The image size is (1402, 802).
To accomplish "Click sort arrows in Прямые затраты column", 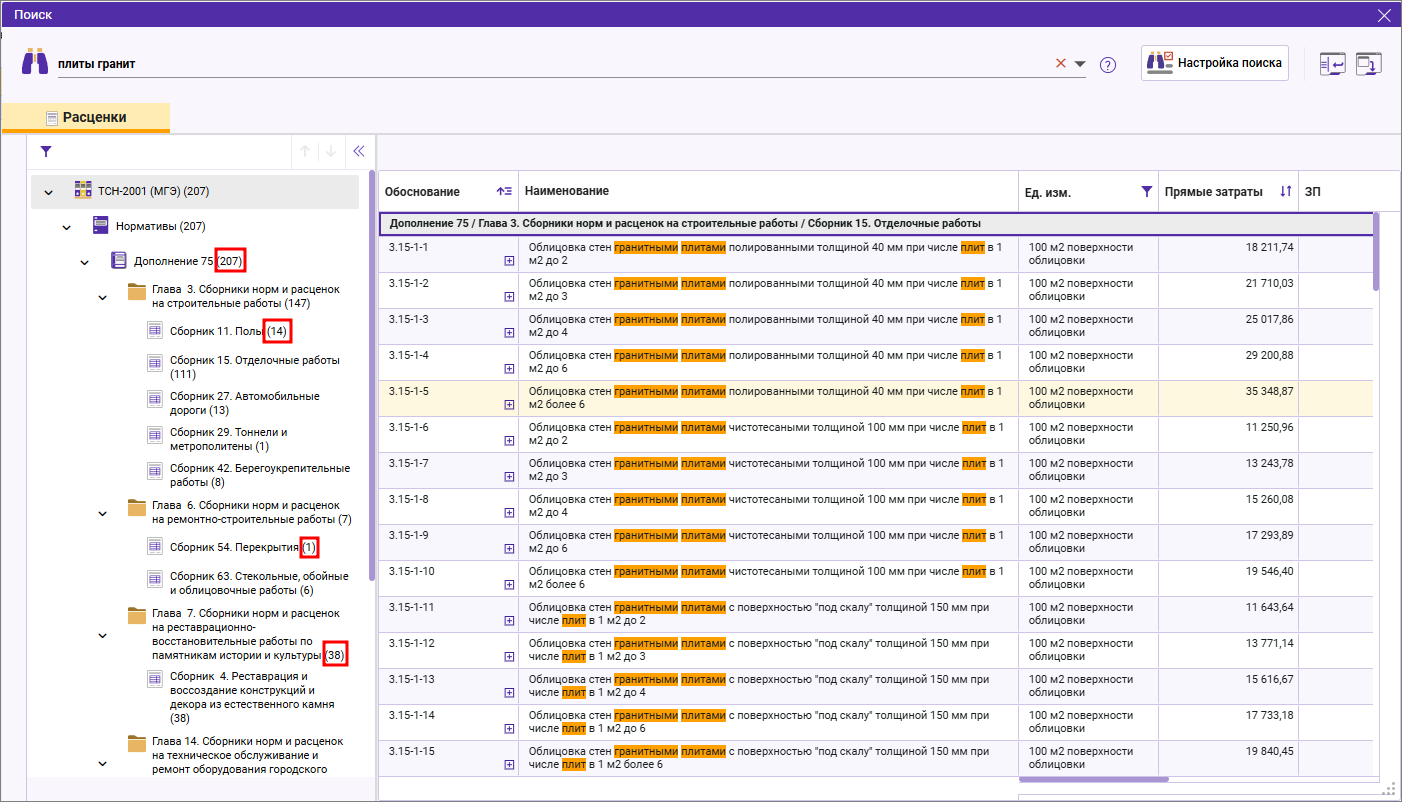I will [1286, 192].
